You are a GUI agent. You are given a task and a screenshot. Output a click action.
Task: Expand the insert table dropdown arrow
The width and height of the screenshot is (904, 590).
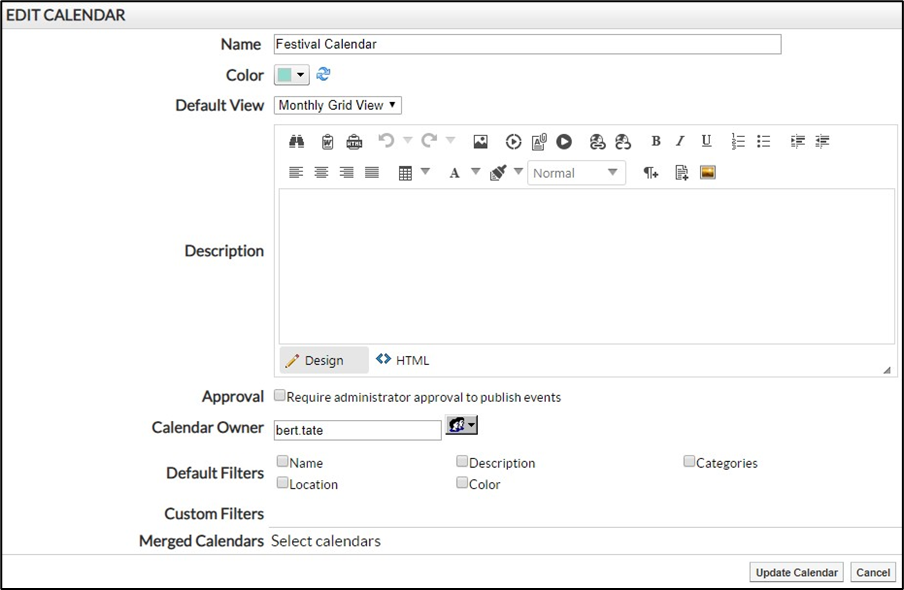pyautogui.click(x=425, y=172)
